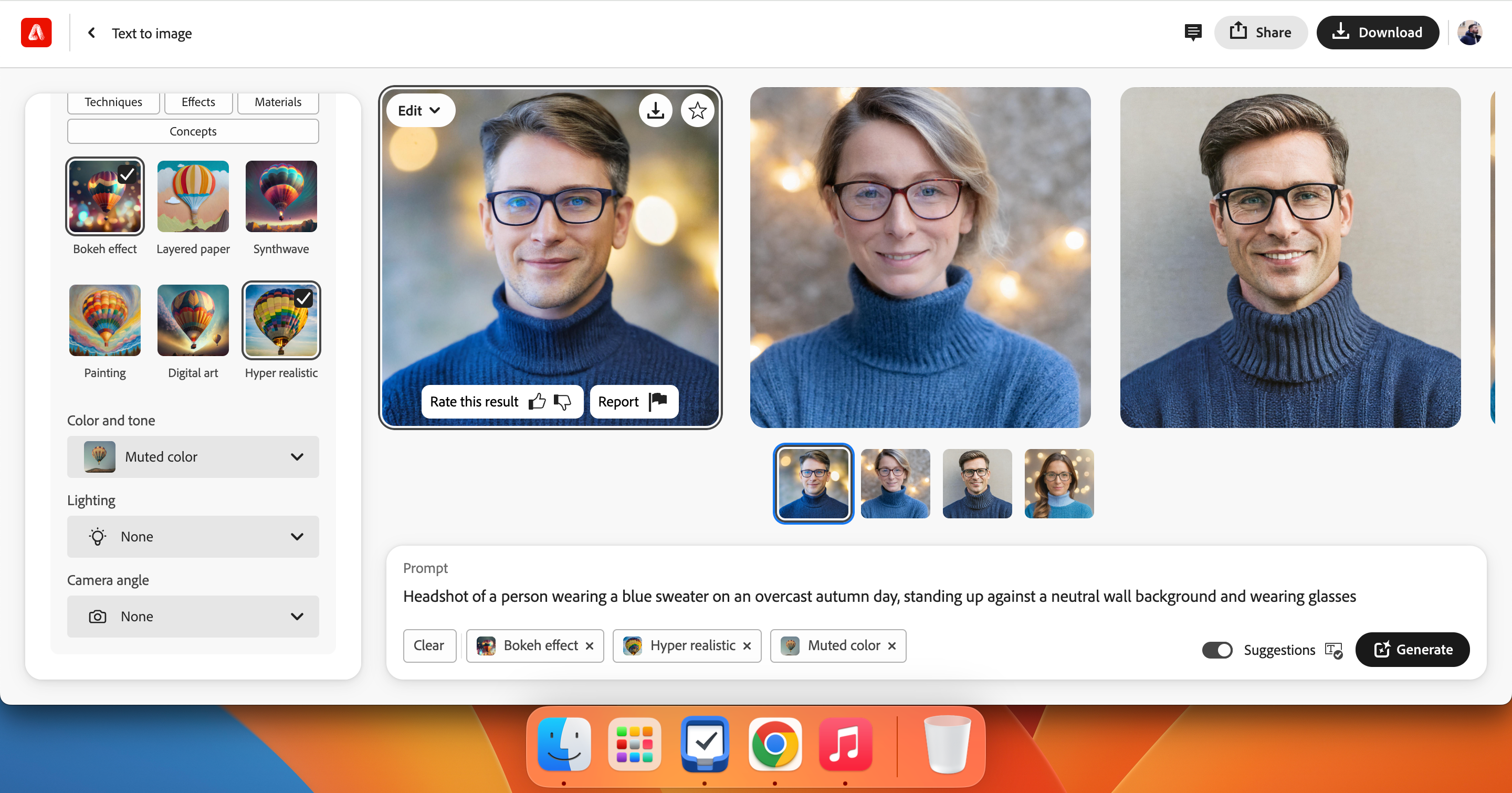The height and width of the screenshot is (793, 1512).
Task: Go back using the arrow beside Text to image
Action: (91, 33)
